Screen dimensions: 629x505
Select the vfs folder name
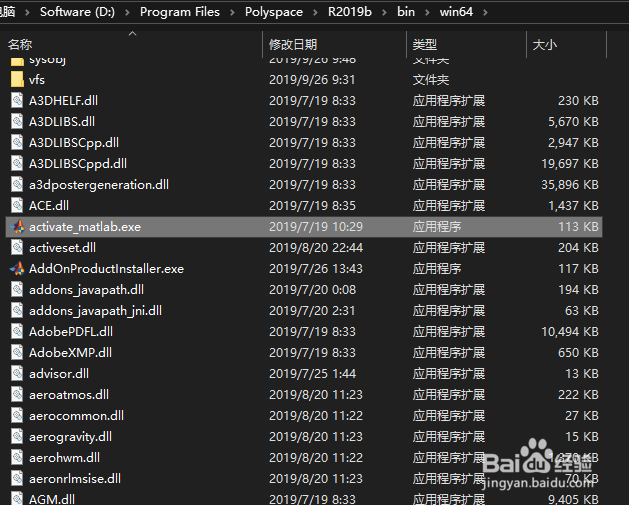tap(37, 79)
